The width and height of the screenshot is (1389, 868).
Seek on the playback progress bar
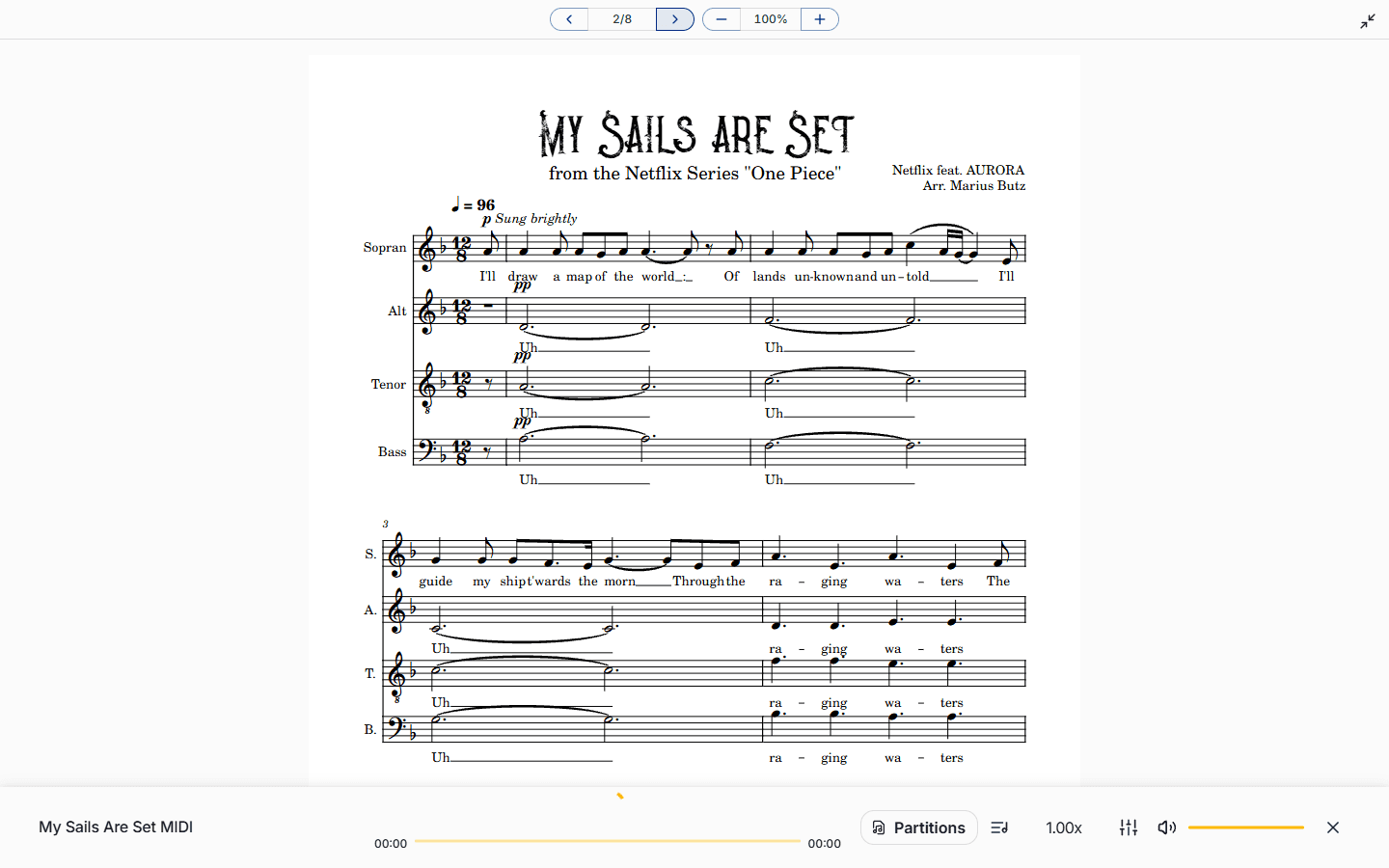608,842
